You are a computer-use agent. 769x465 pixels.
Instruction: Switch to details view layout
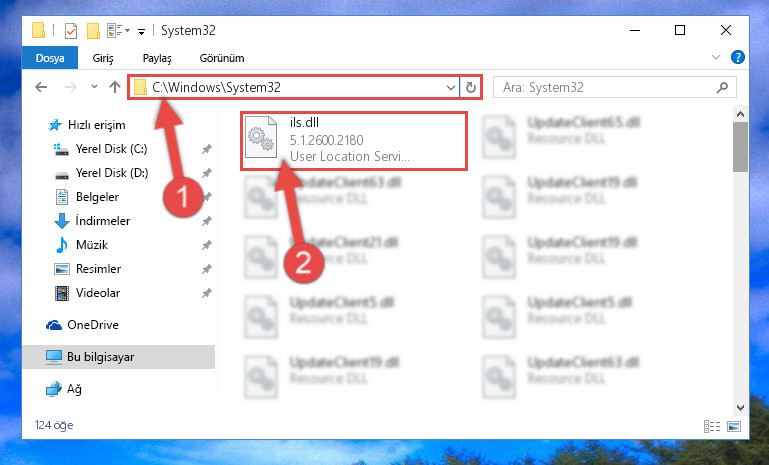coord(712,426)
